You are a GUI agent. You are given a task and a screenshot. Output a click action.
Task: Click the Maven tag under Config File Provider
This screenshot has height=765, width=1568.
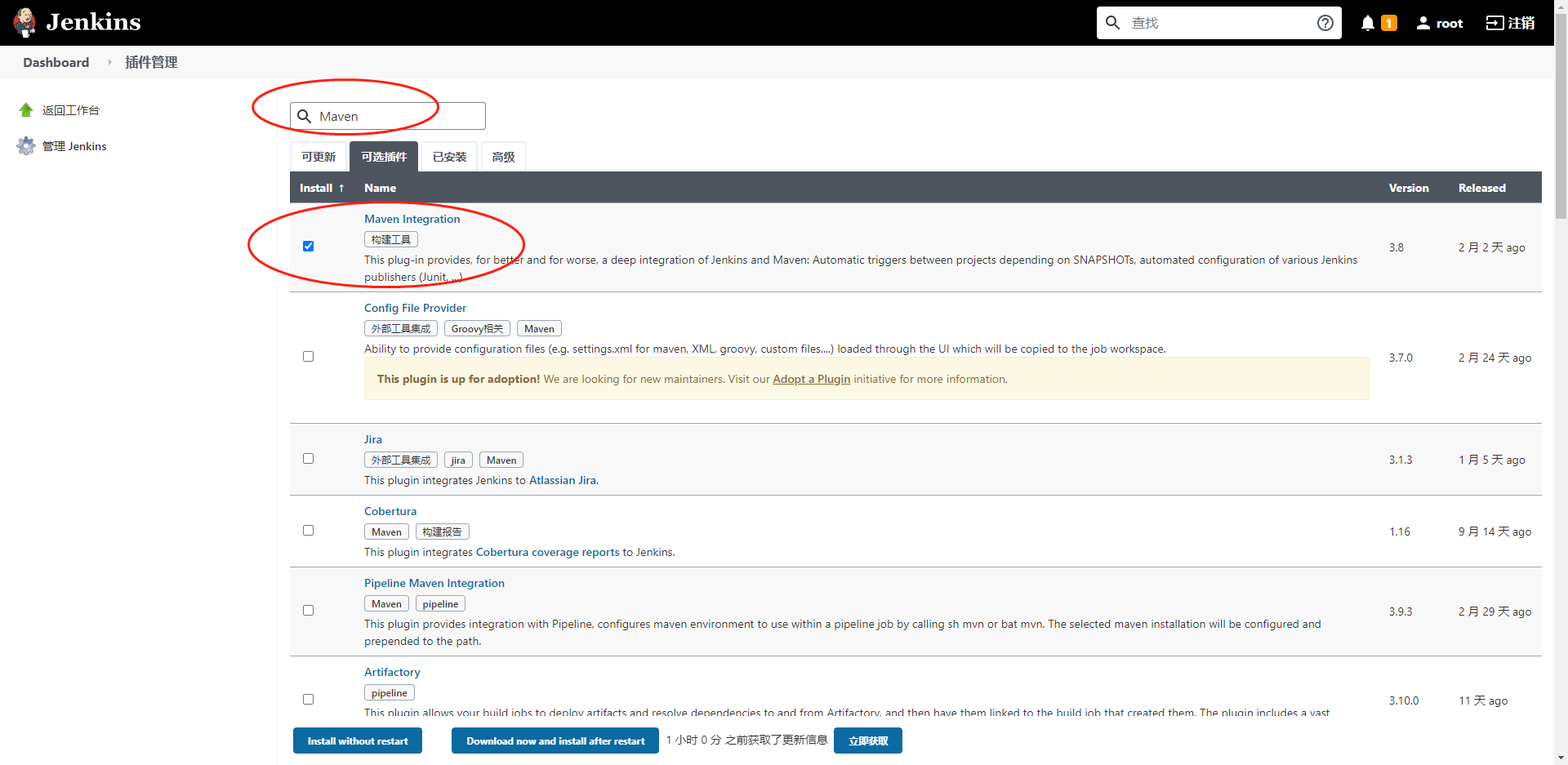(539, 328)
